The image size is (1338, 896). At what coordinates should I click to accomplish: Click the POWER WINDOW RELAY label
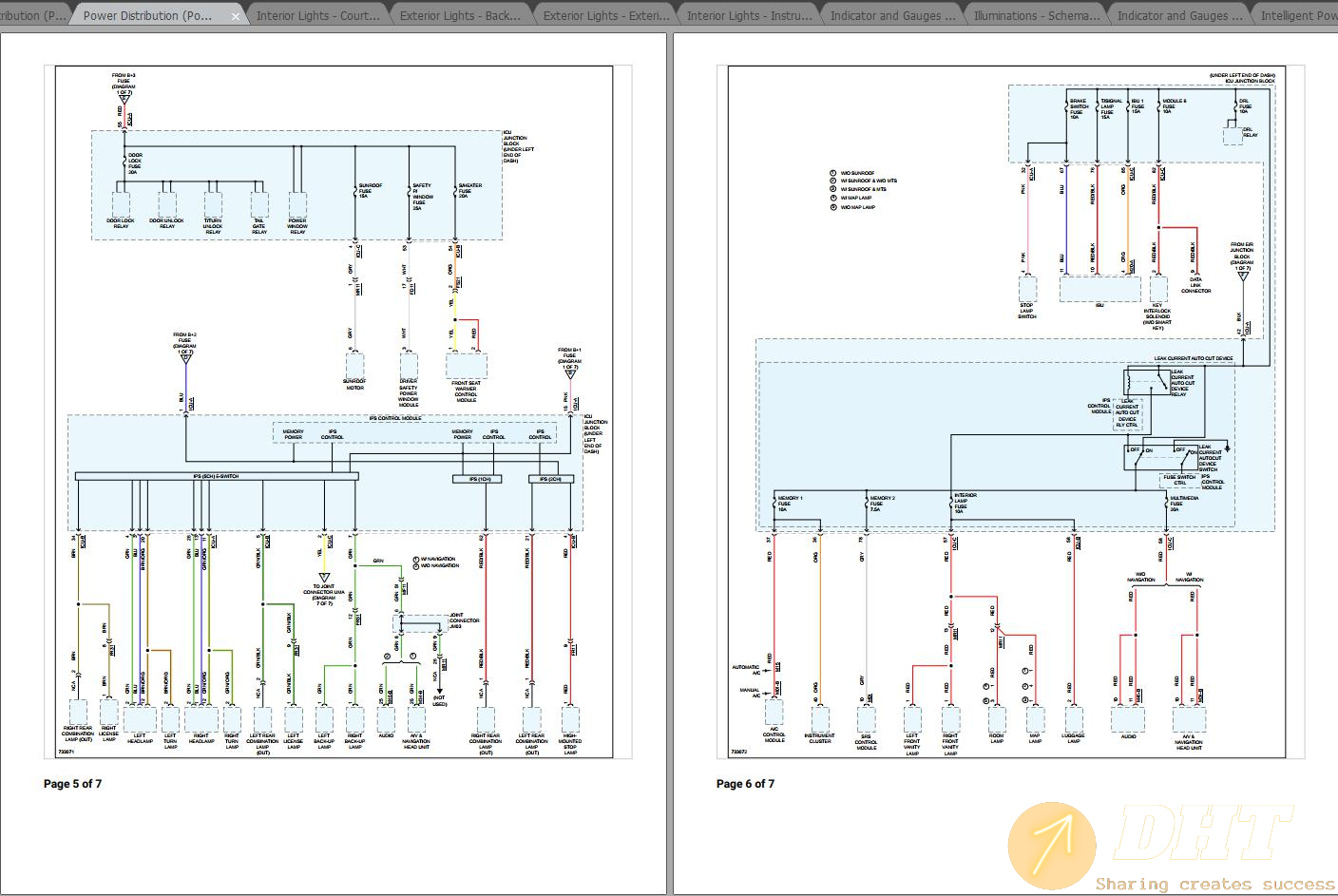point(297,225)
